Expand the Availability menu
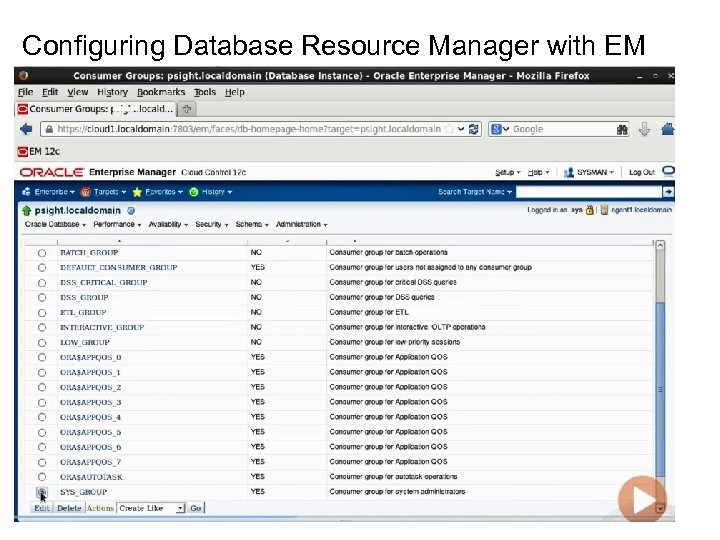This screenshot has width=720, height=540. point(168,225)
